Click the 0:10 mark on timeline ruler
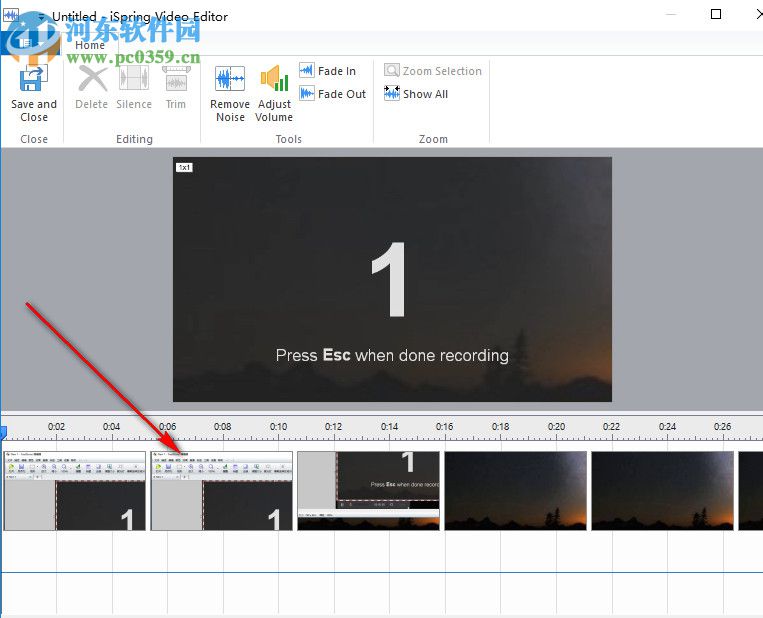Viewport: 763px width, 618px height. tap(278, 427)
